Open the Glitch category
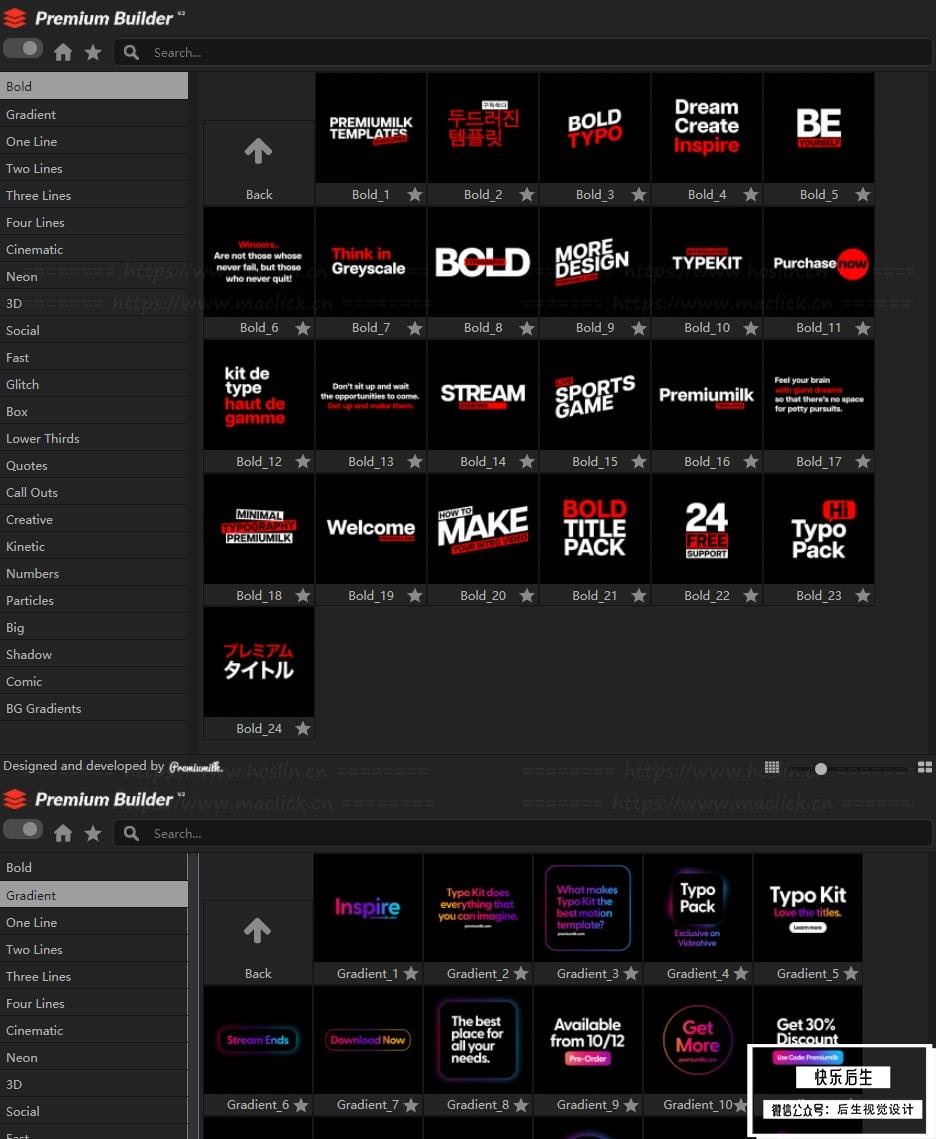 pyautogui.click(x=94, y=384)
